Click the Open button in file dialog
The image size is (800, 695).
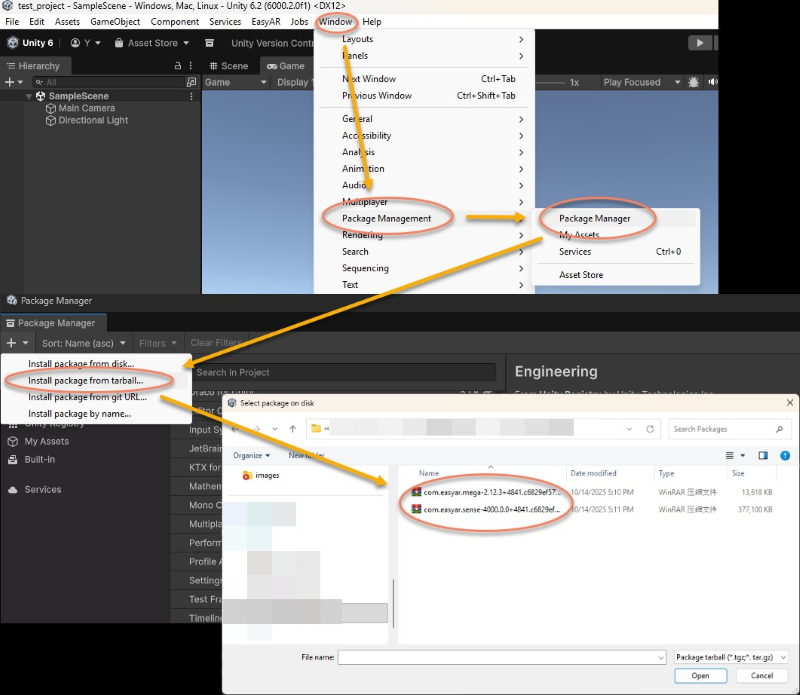(700, 676)
